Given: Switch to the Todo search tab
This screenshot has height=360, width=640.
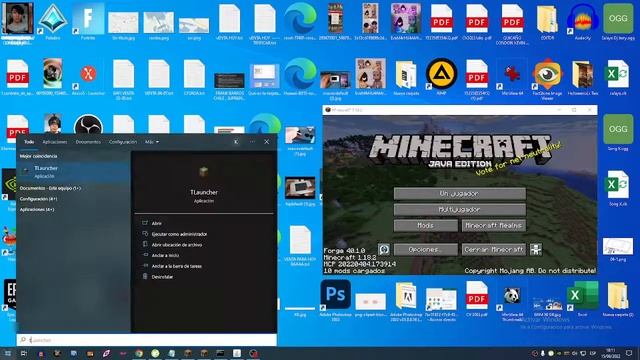Looking at the screenshot, I should point(29,142).
